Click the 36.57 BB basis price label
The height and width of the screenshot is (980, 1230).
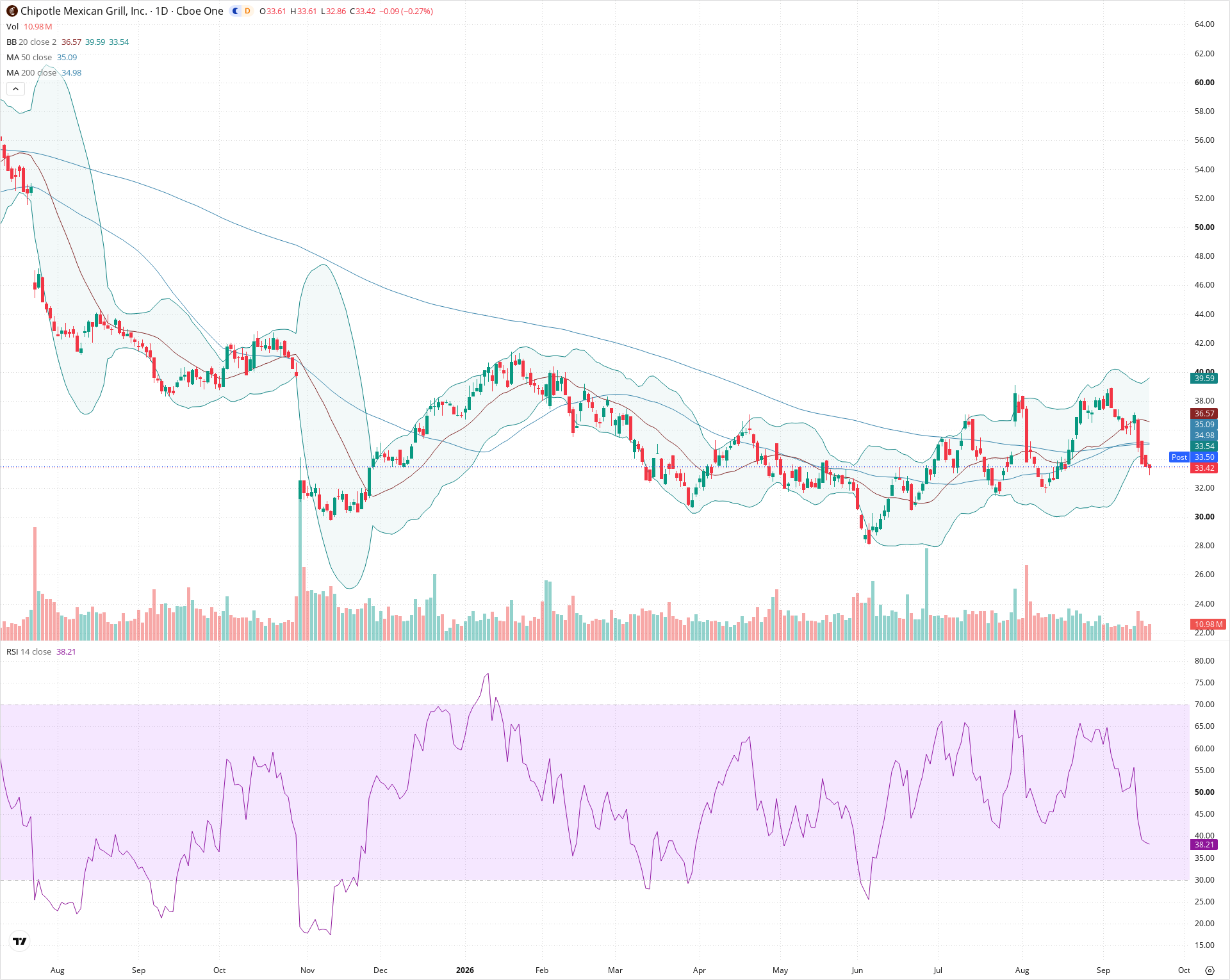1204,414
